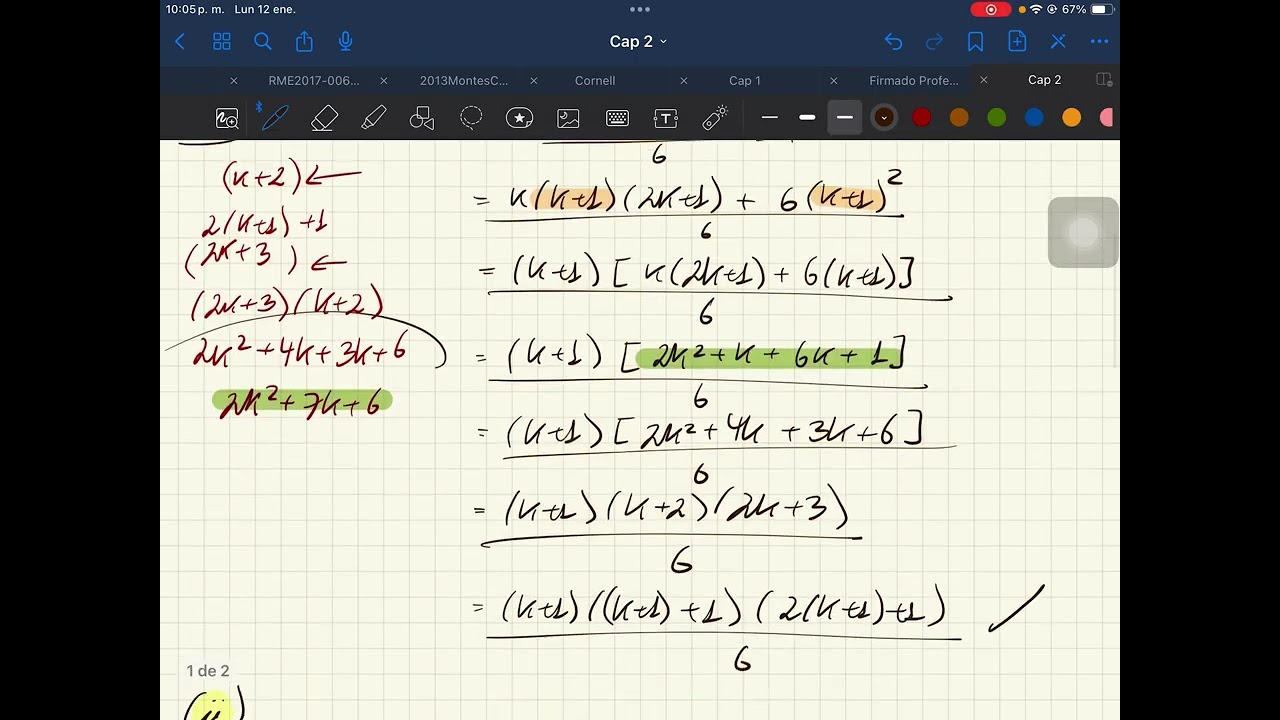Select the Highlighter tool

(373, 118)
